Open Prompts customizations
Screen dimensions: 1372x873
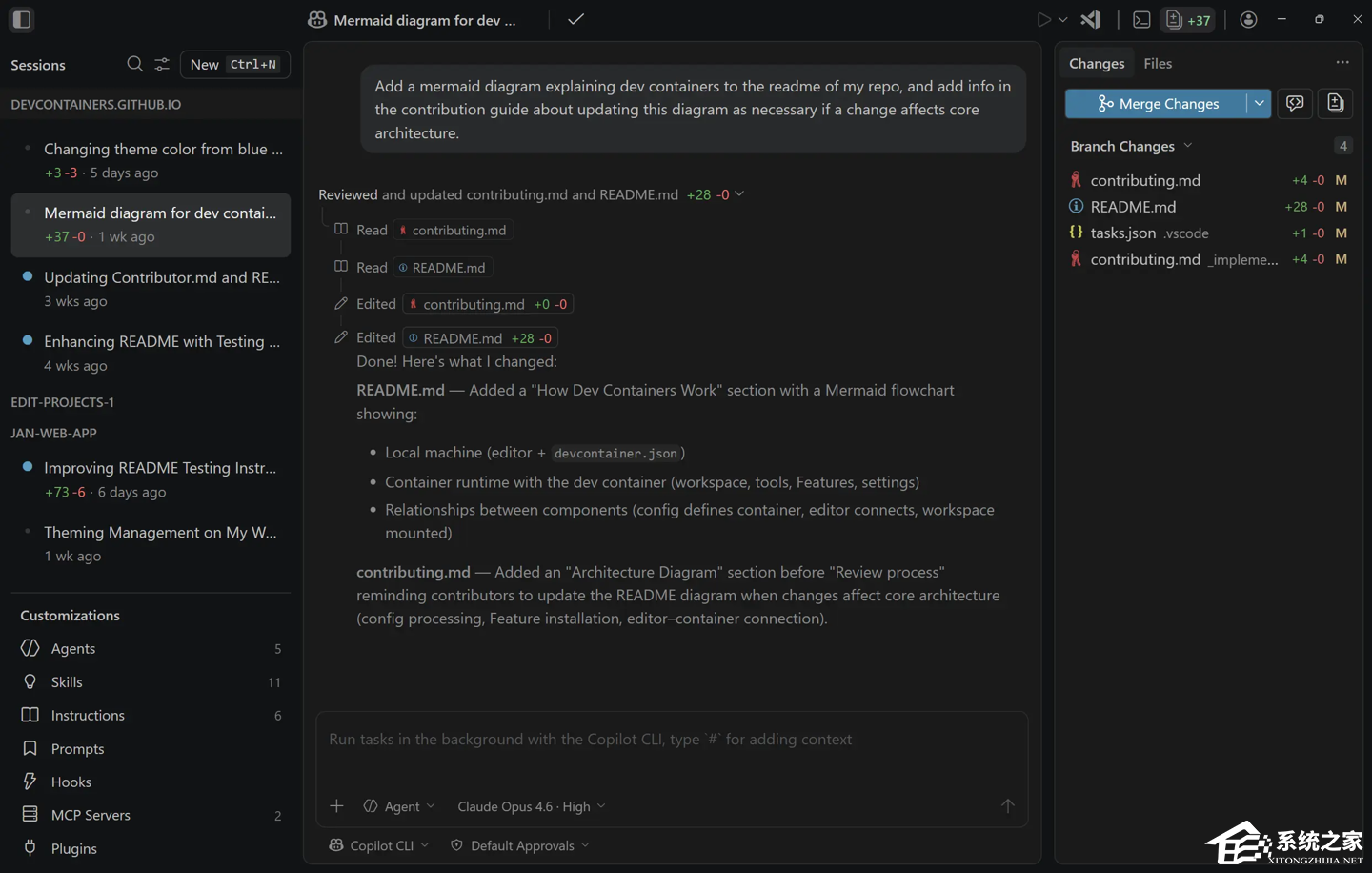point(151,748)
